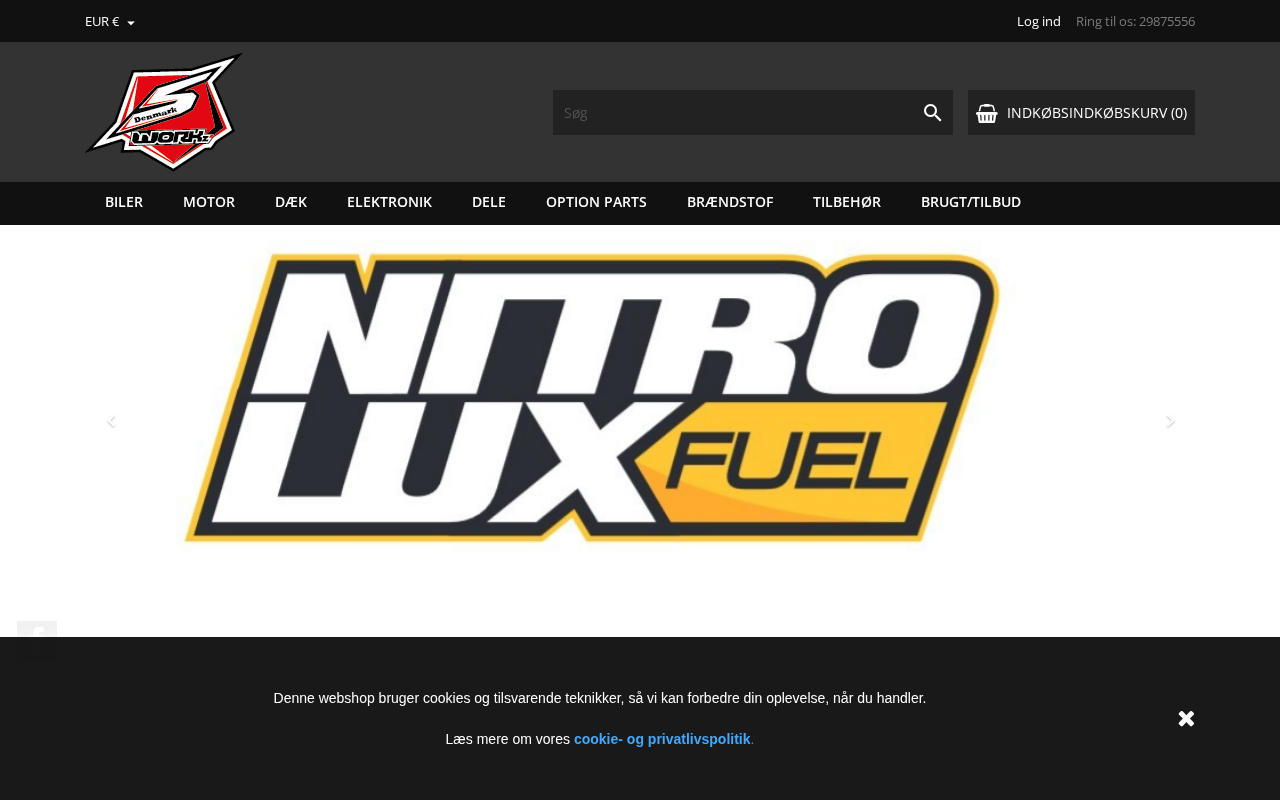Click the Log ind link

(1039, 21)
